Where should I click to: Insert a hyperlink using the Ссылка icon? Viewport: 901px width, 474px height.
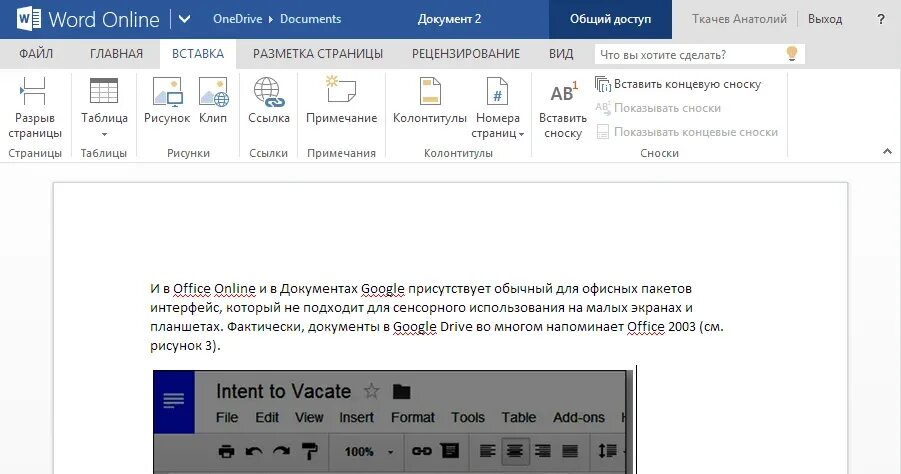coord(269,101)
